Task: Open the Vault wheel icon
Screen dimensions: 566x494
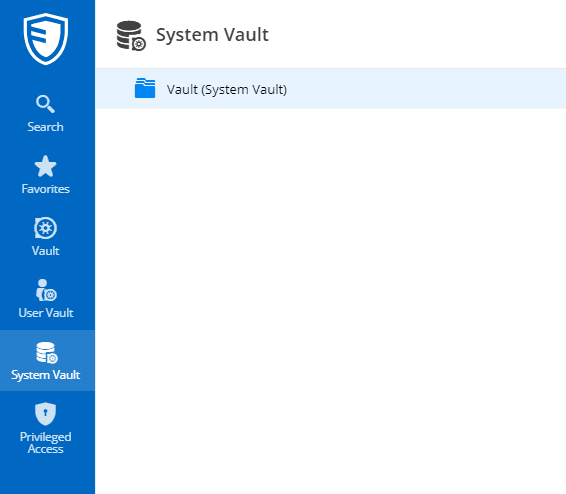Action: tap(45, 228)
